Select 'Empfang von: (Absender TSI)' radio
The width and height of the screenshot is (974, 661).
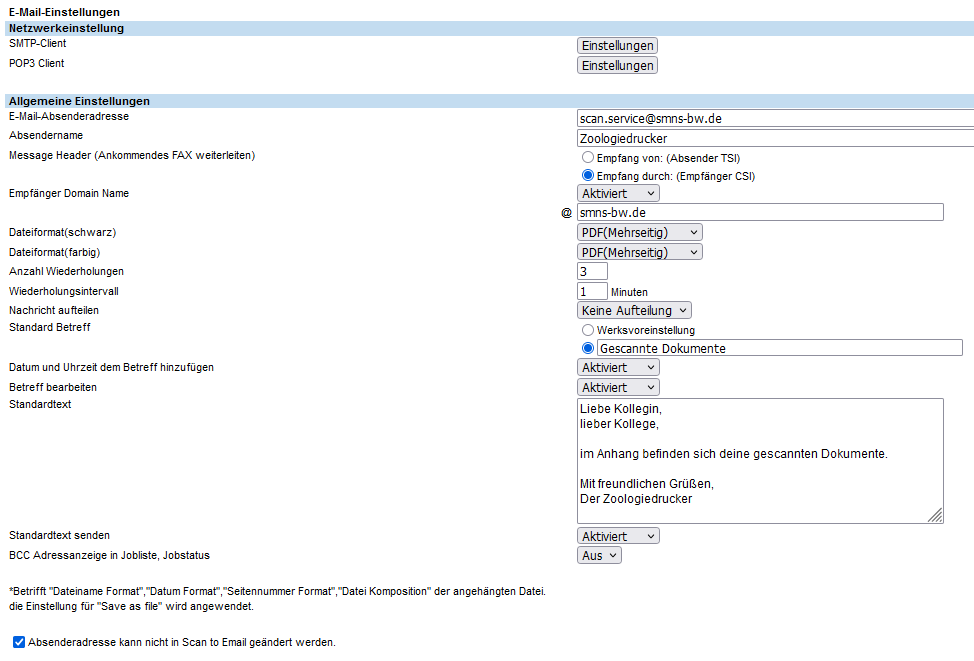click(588, 158)
